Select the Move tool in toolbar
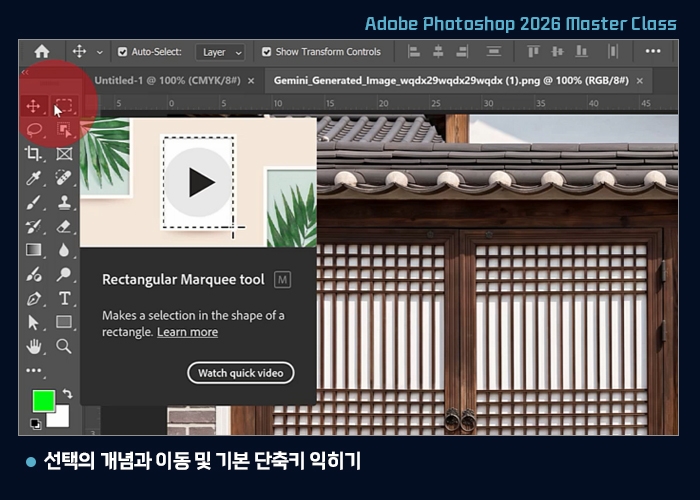The image size is (700, 500). click(x=33, y=106)
